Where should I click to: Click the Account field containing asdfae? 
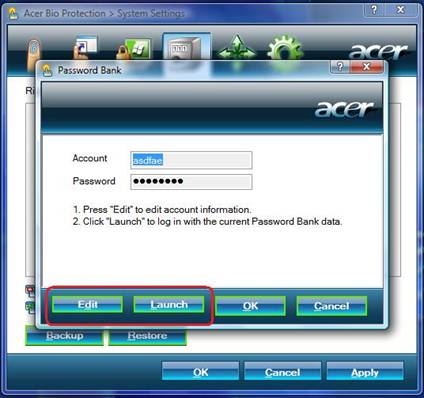click(x=191, y=160)
